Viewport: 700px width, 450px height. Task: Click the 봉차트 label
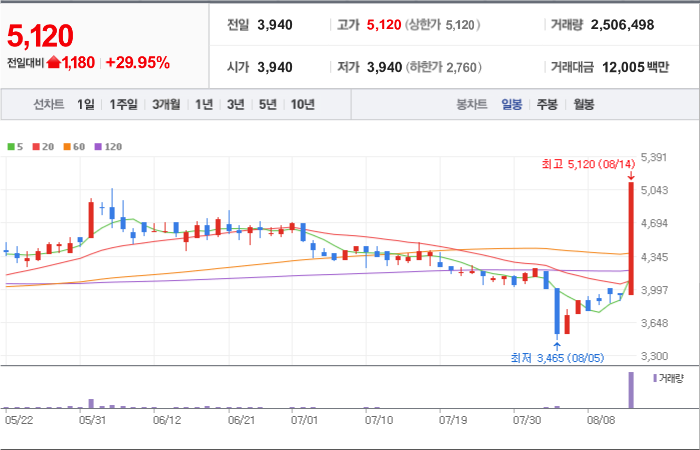tap(471, 104)
